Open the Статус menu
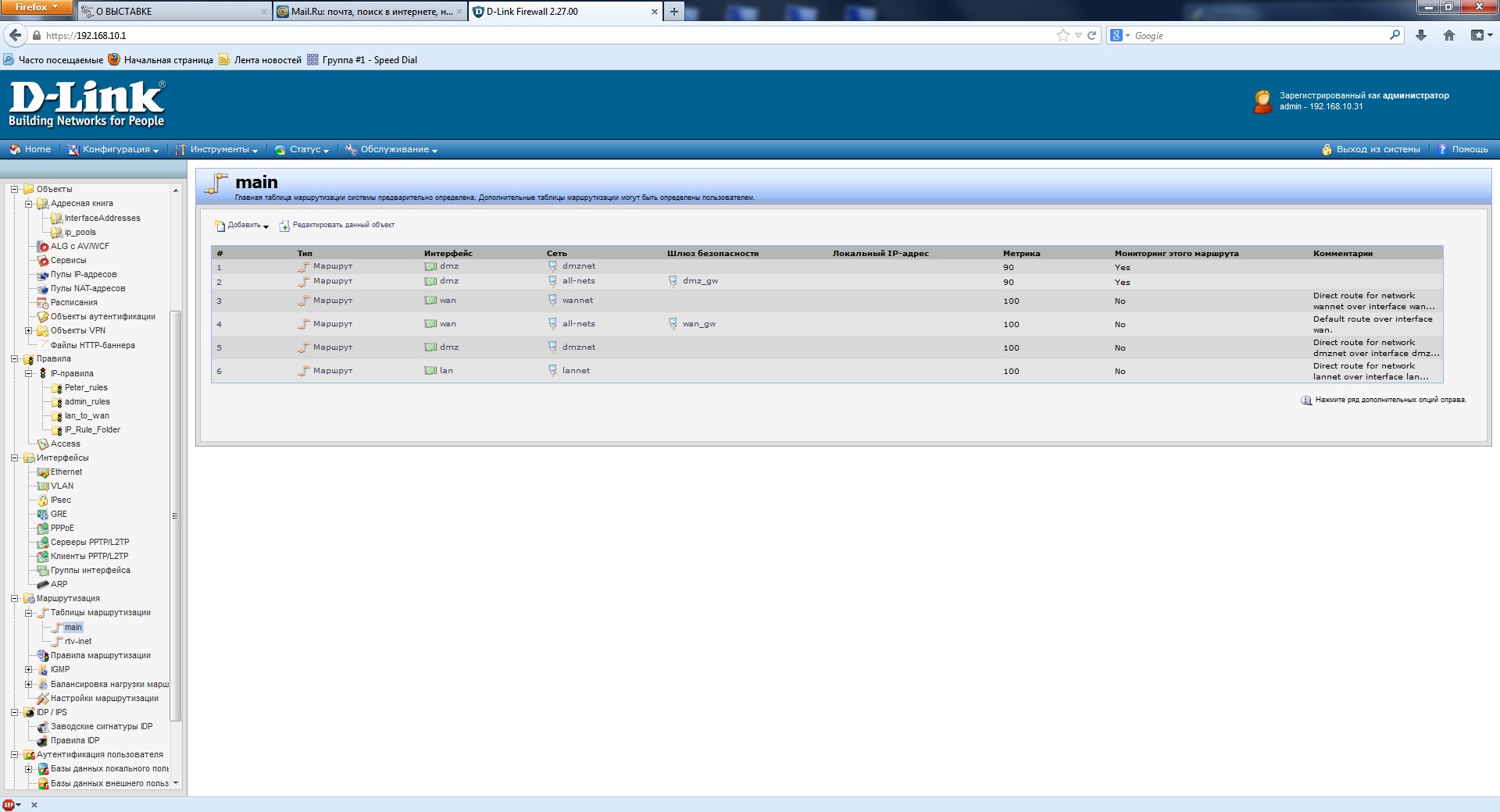Viewport: 1500px width, 812px height. tap(302, 150)
